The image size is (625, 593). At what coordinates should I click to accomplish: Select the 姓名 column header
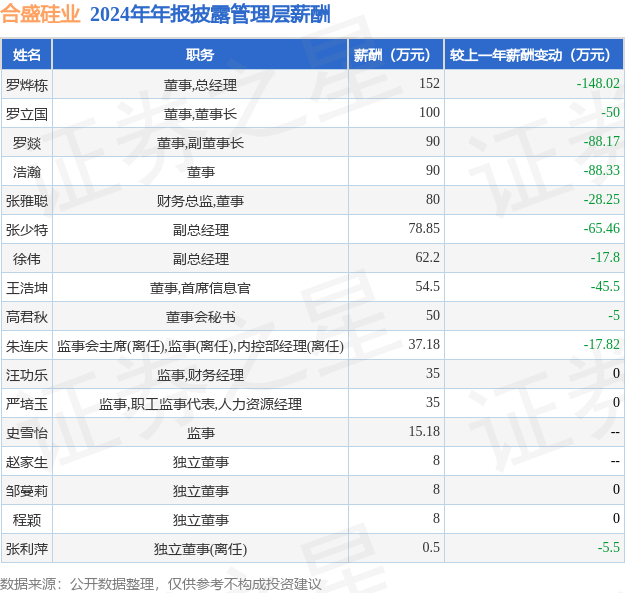coord(27,55)
